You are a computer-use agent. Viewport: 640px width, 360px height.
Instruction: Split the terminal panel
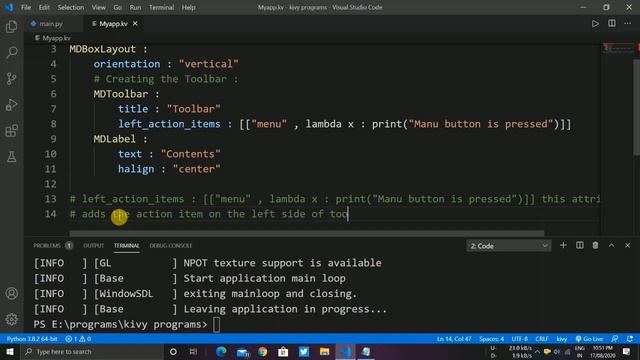tap(580, 245)
